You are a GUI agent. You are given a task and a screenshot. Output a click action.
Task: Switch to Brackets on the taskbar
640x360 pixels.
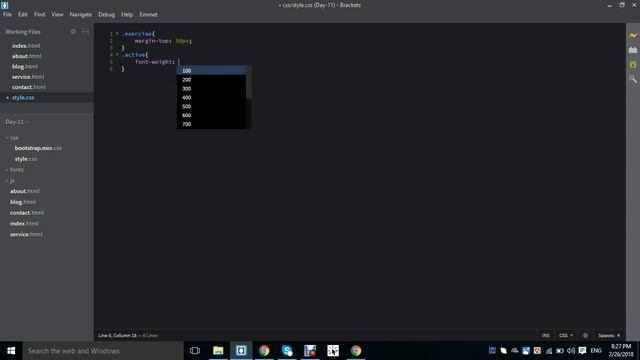pos(241,351)
